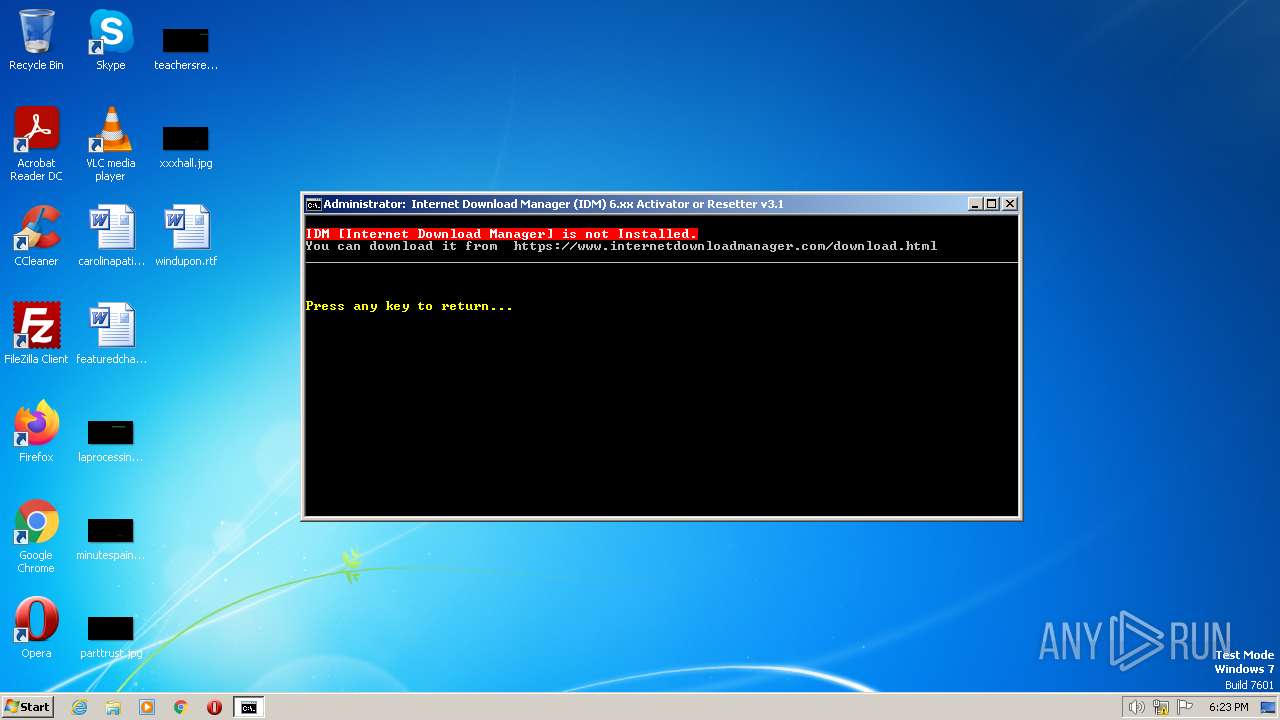Click the Chrome icon in the taskbar
Screen dimensions: 1280x720
click(x=181, y=707)
